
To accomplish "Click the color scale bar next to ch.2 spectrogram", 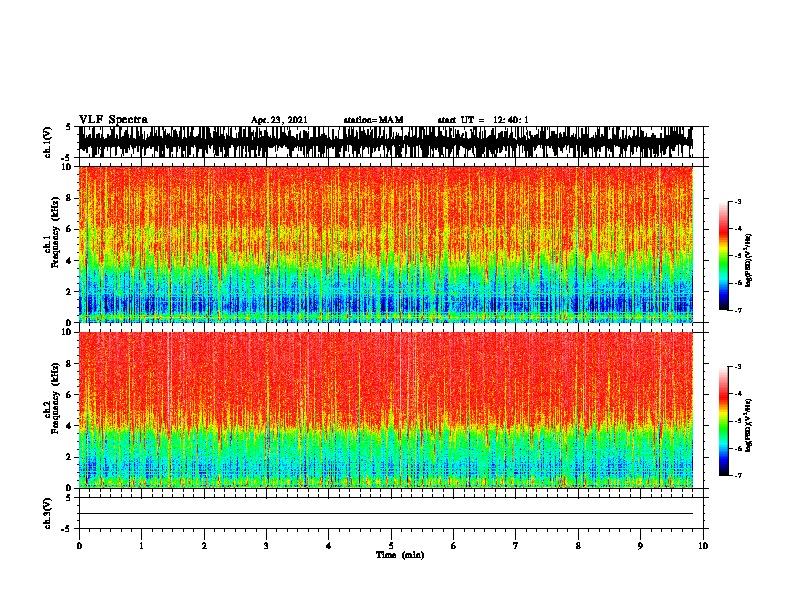I will 724,421.
